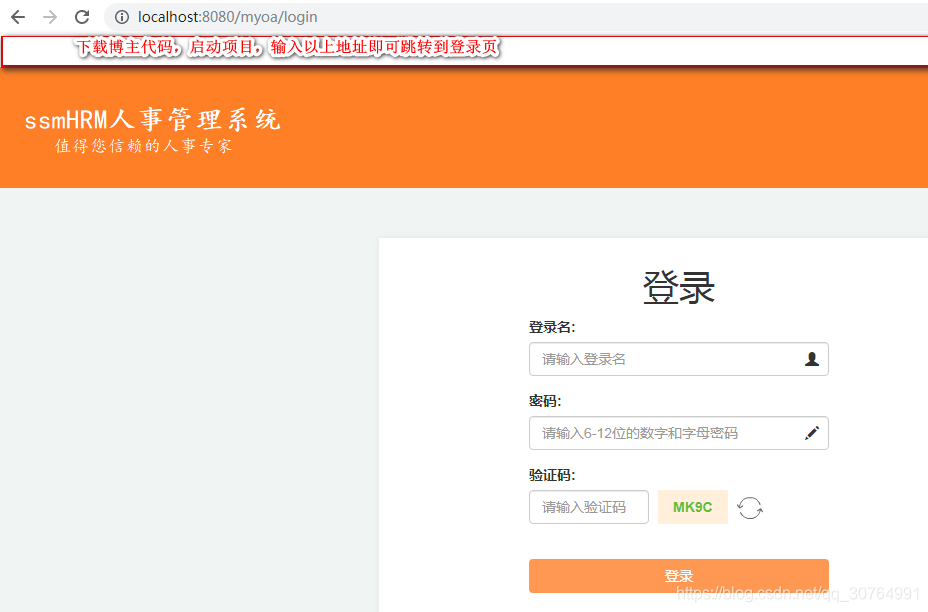Click the person icon in login name field
Image resolution: width=928 pixels, height=612 pixels.
click(812, 359)
